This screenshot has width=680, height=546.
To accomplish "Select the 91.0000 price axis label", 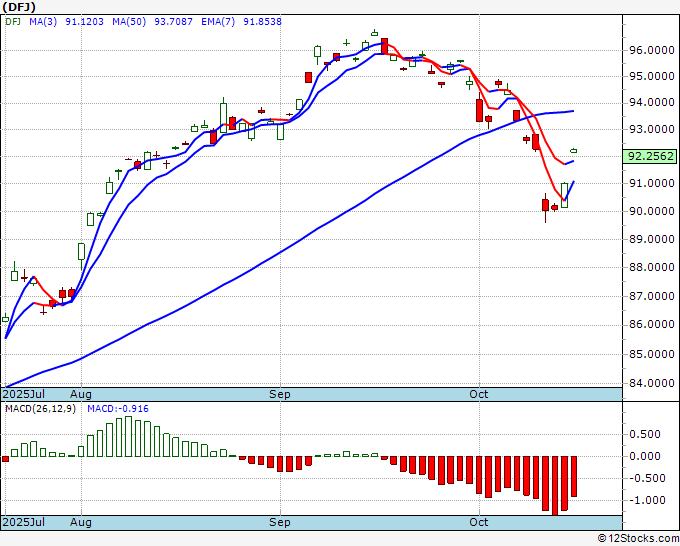I will (652, 183).
